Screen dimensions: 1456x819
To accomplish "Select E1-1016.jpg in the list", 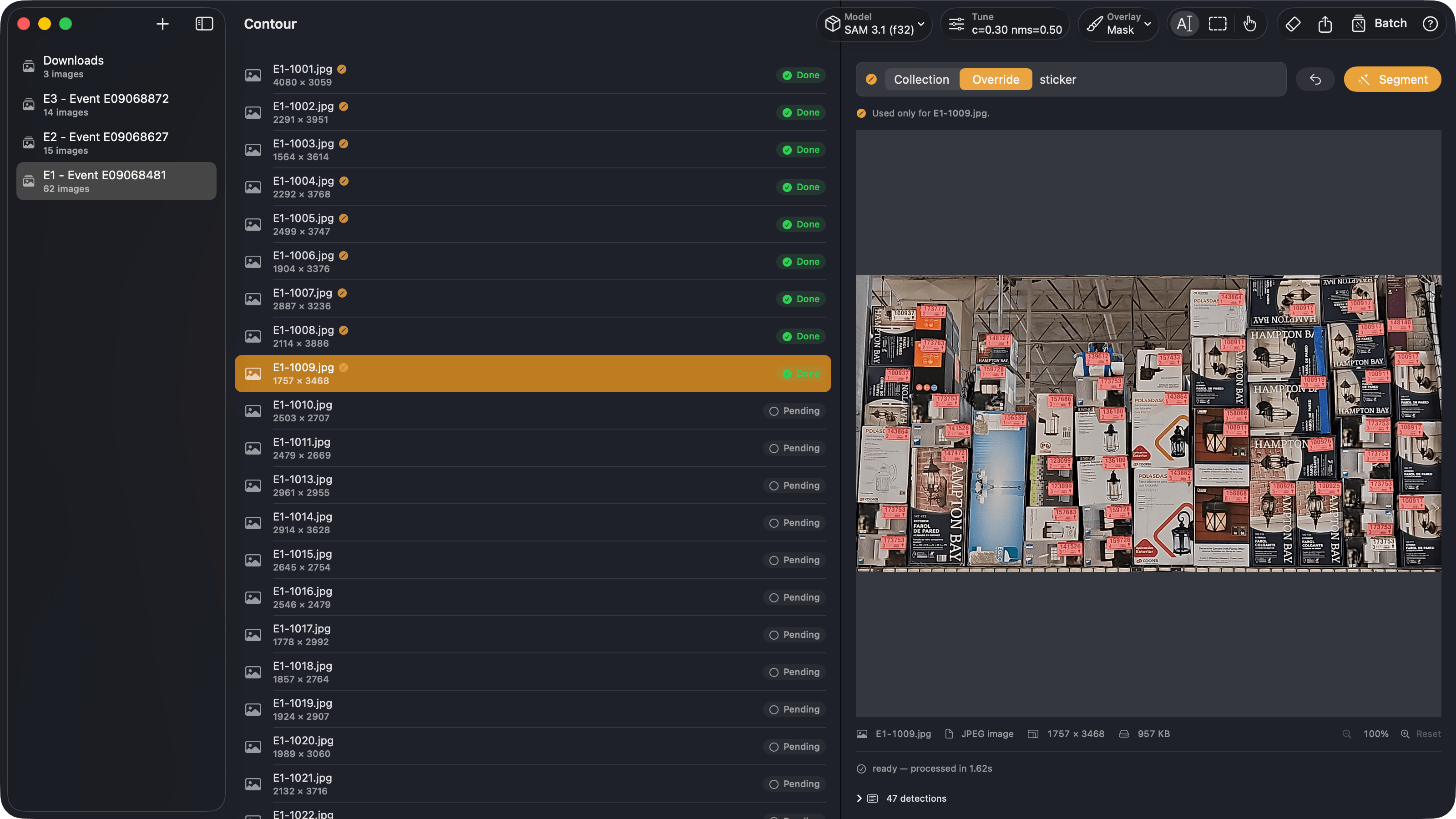I will [x=532, y=597].
